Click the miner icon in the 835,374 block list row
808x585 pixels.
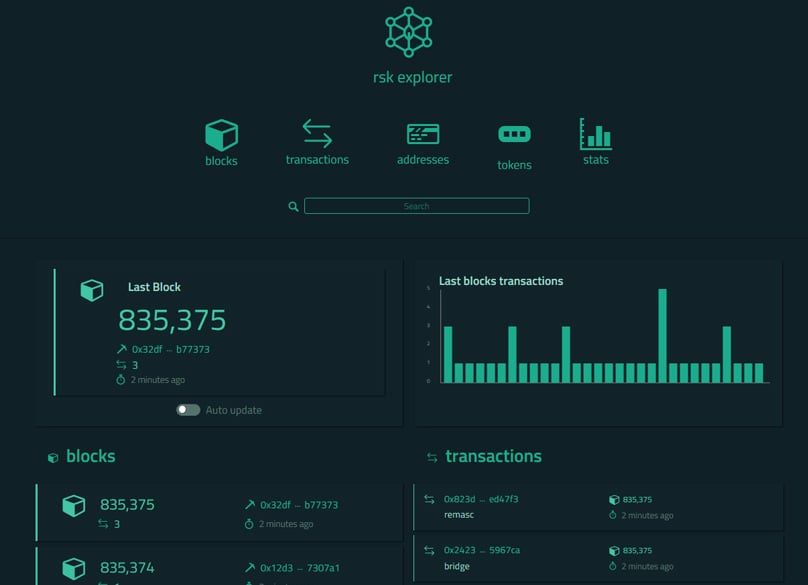click(x=250, y=567)
